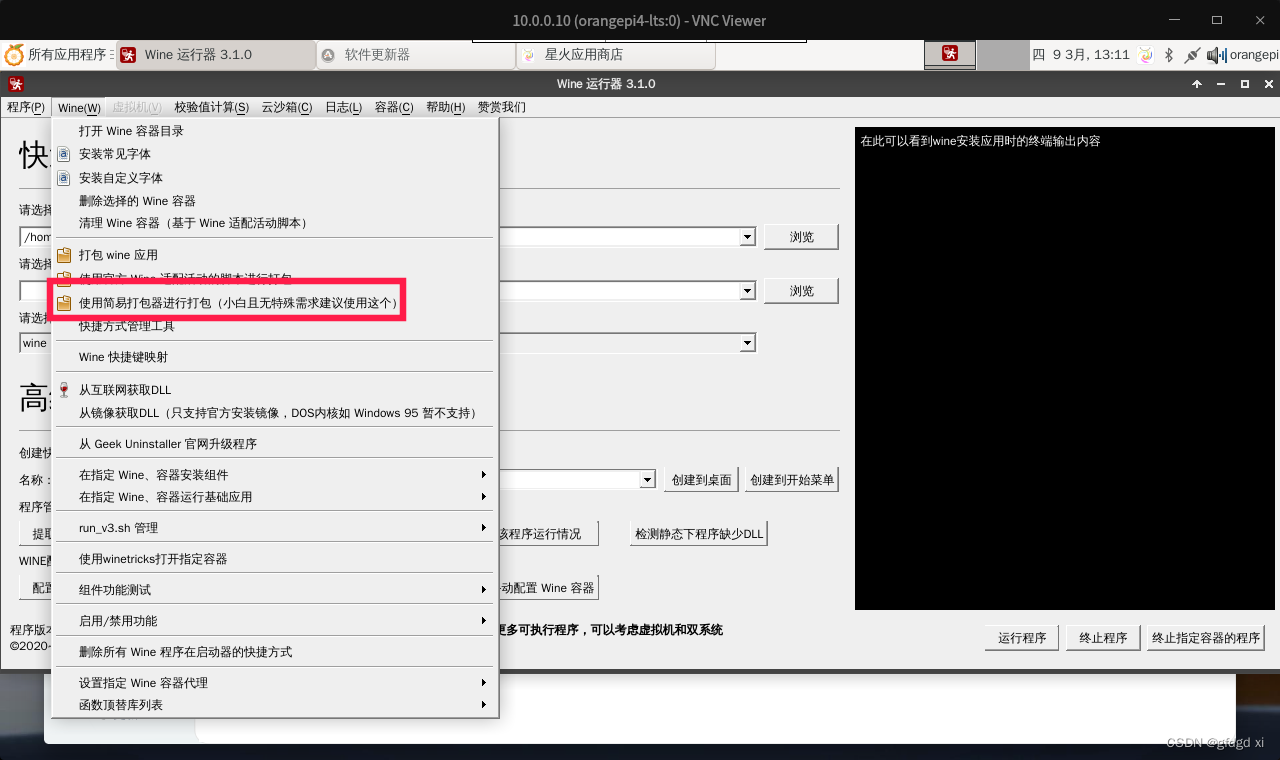1280x760 pixels.
Task: Expand 设置指定 Wine 容器代理 submenu
Action: point(275,683)
